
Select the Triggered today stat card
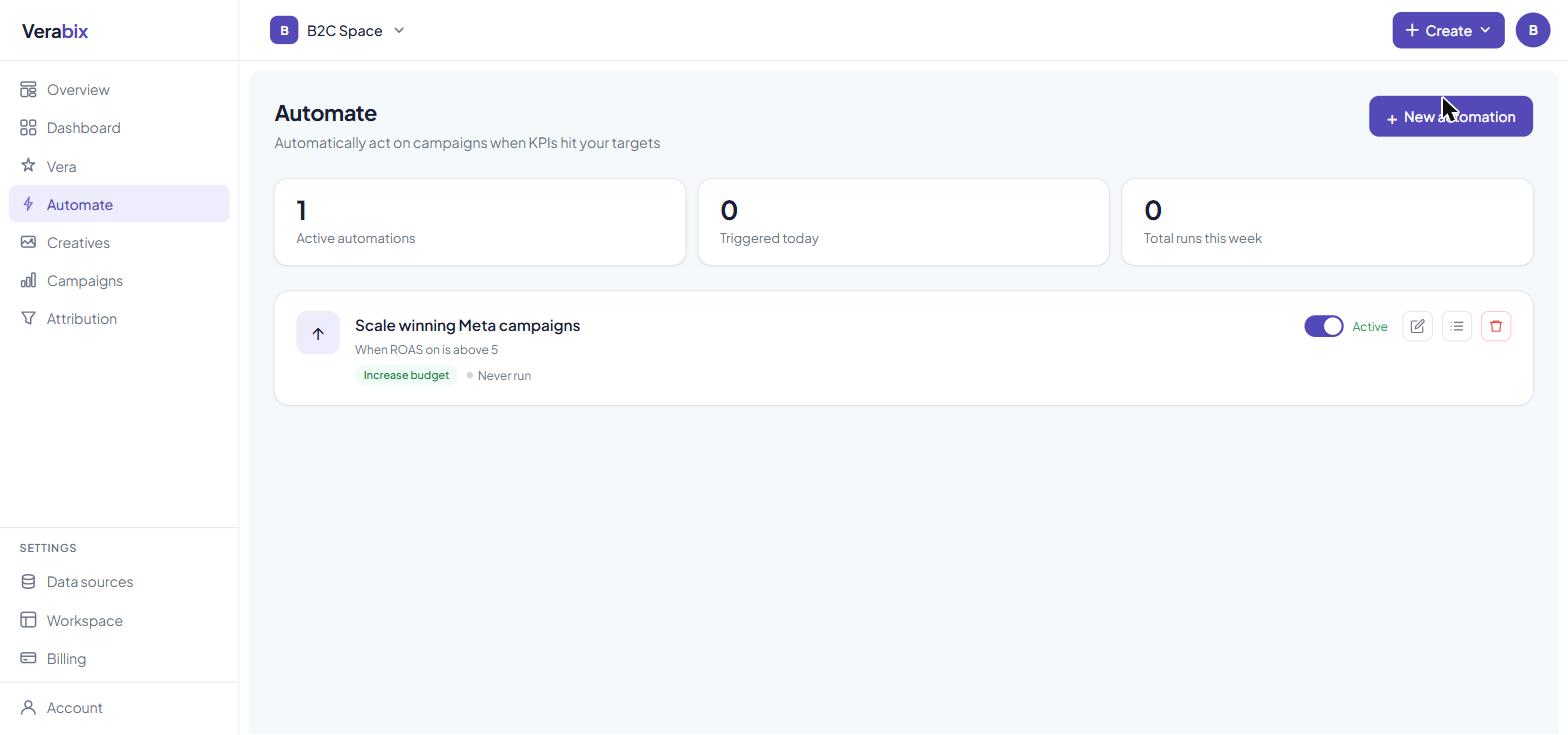click(904, 222)
